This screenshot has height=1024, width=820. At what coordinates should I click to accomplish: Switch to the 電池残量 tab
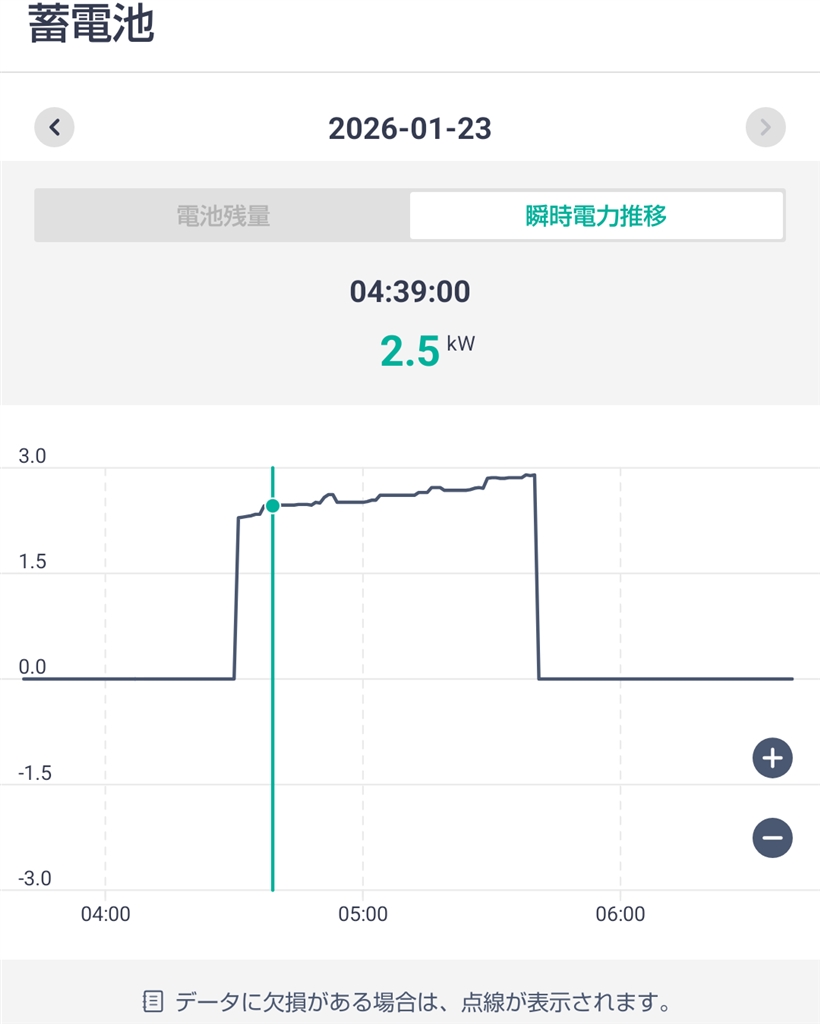(x=223, y=215)
